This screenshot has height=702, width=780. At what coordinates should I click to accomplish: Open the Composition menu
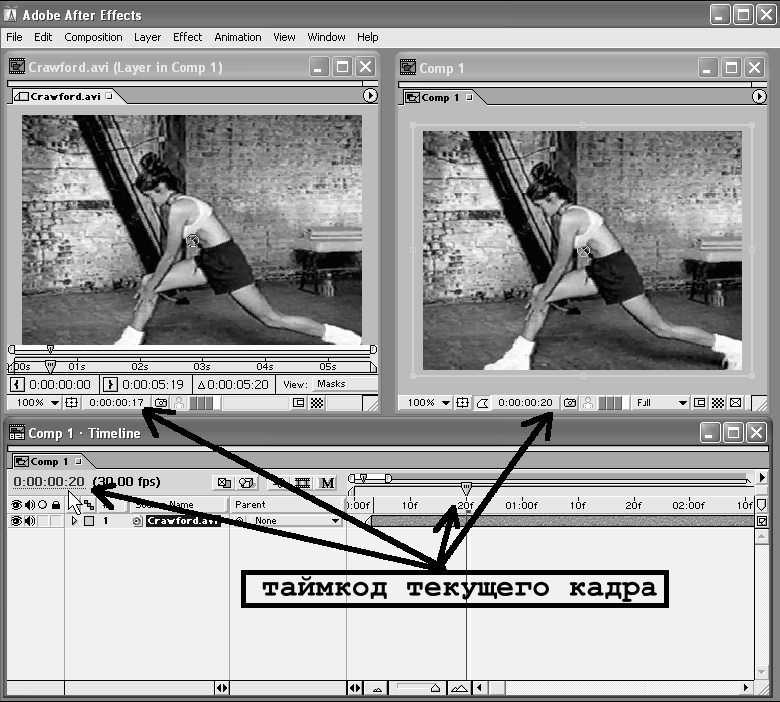tap(93, 37)
